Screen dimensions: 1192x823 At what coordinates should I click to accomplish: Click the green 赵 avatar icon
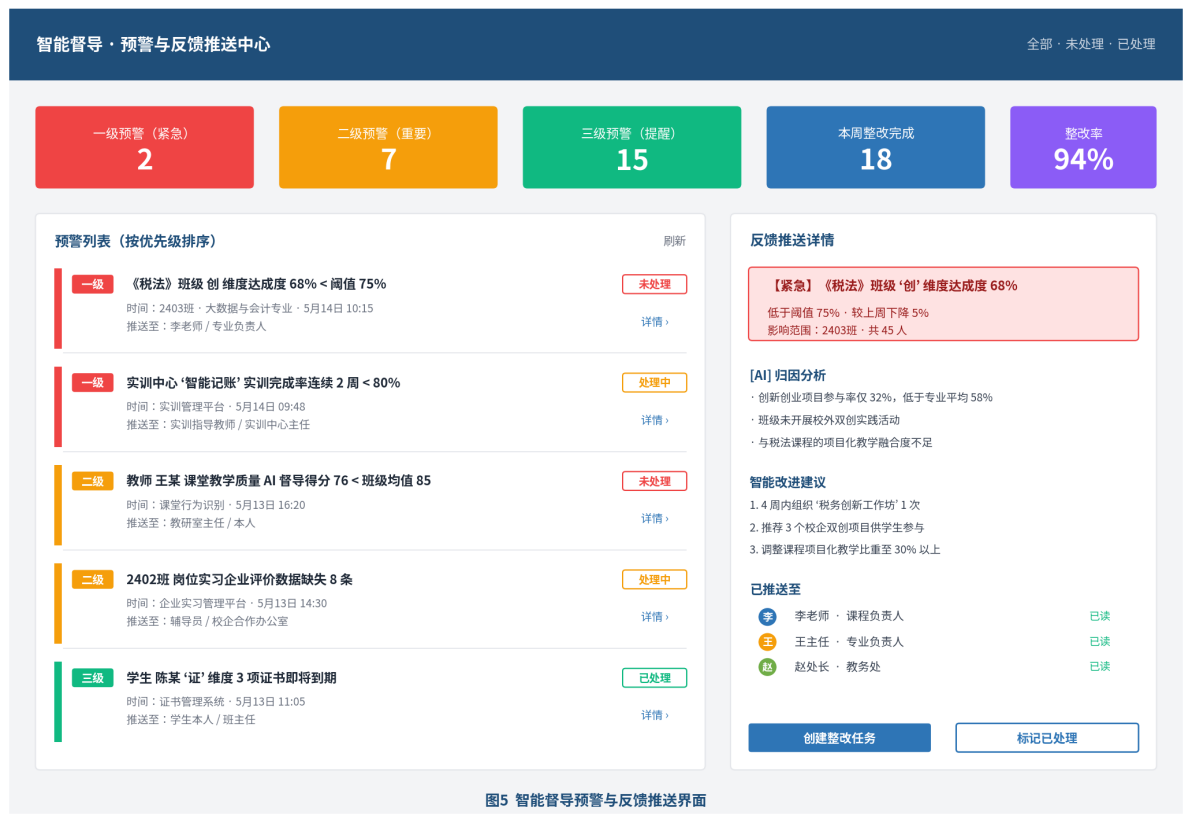point(768,667)
